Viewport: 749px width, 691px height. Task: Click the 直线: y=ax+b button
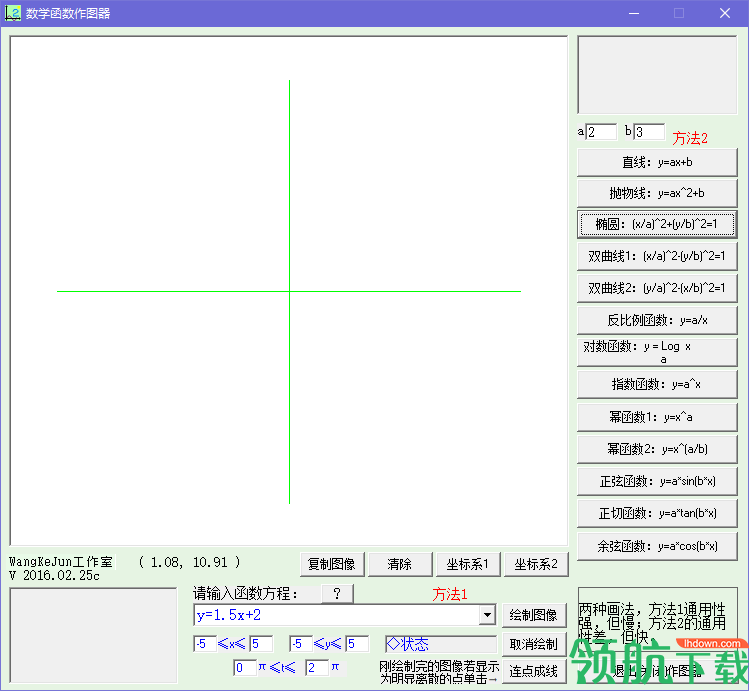pos(657,162)
